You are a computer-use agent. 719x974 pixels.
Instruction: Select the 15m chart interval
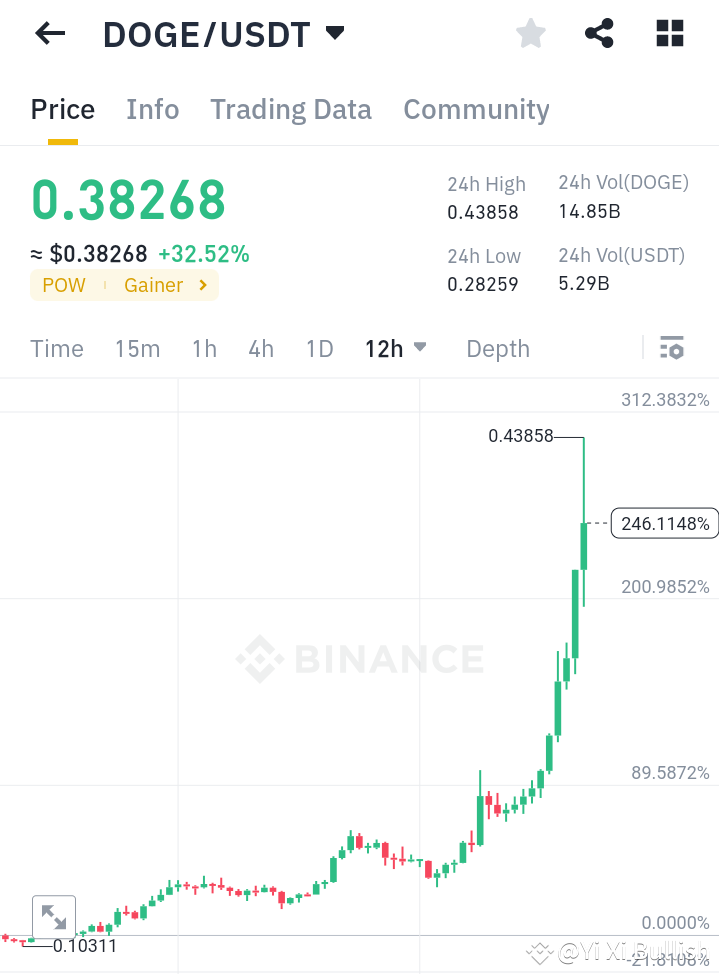tap(138, 348)
